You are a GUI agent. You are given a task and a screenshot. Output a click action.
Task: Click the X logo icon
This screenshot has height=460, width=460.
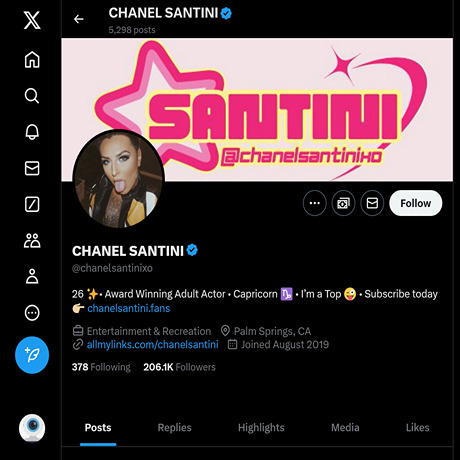point(32,20)
